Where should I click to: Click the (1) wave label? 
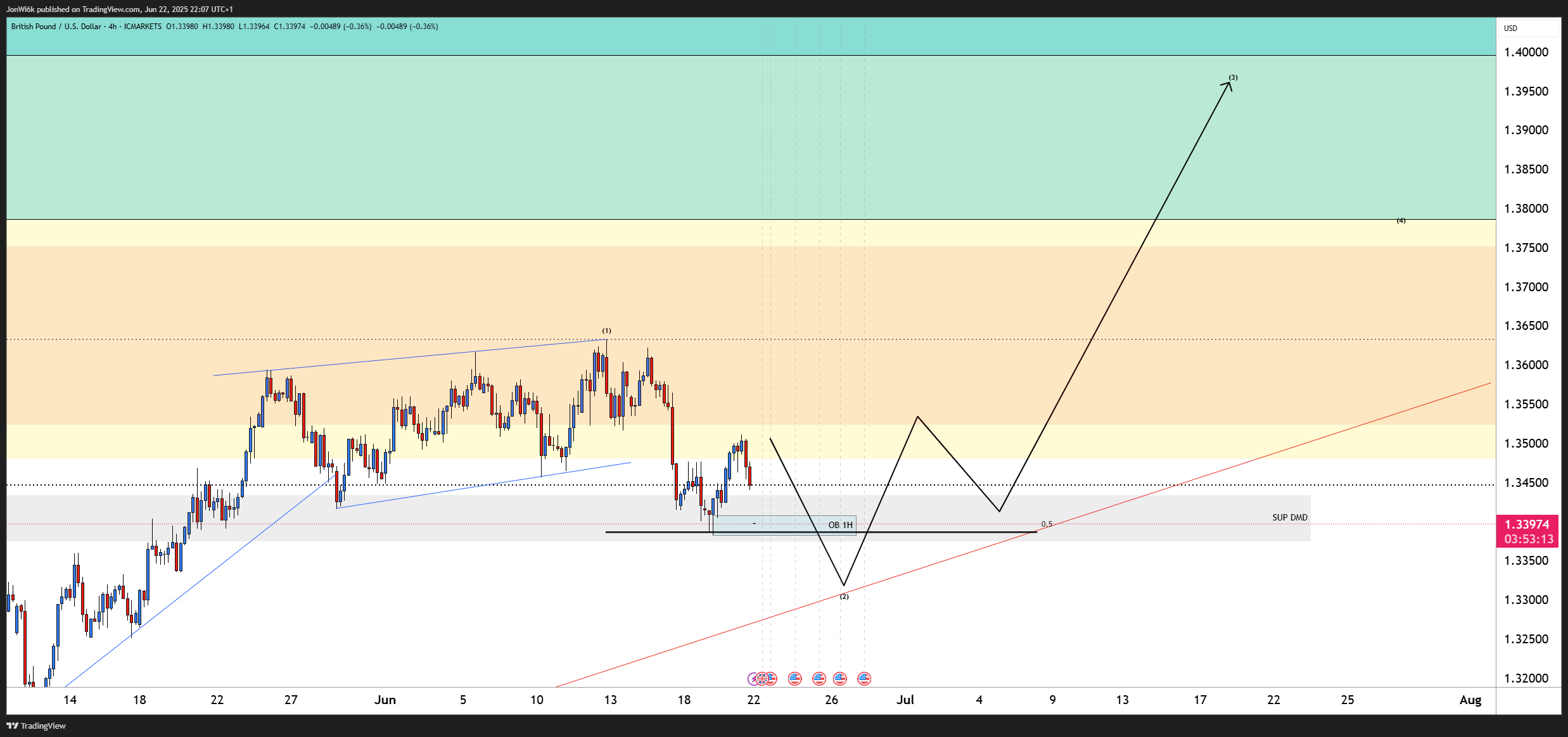coord(607,331)
